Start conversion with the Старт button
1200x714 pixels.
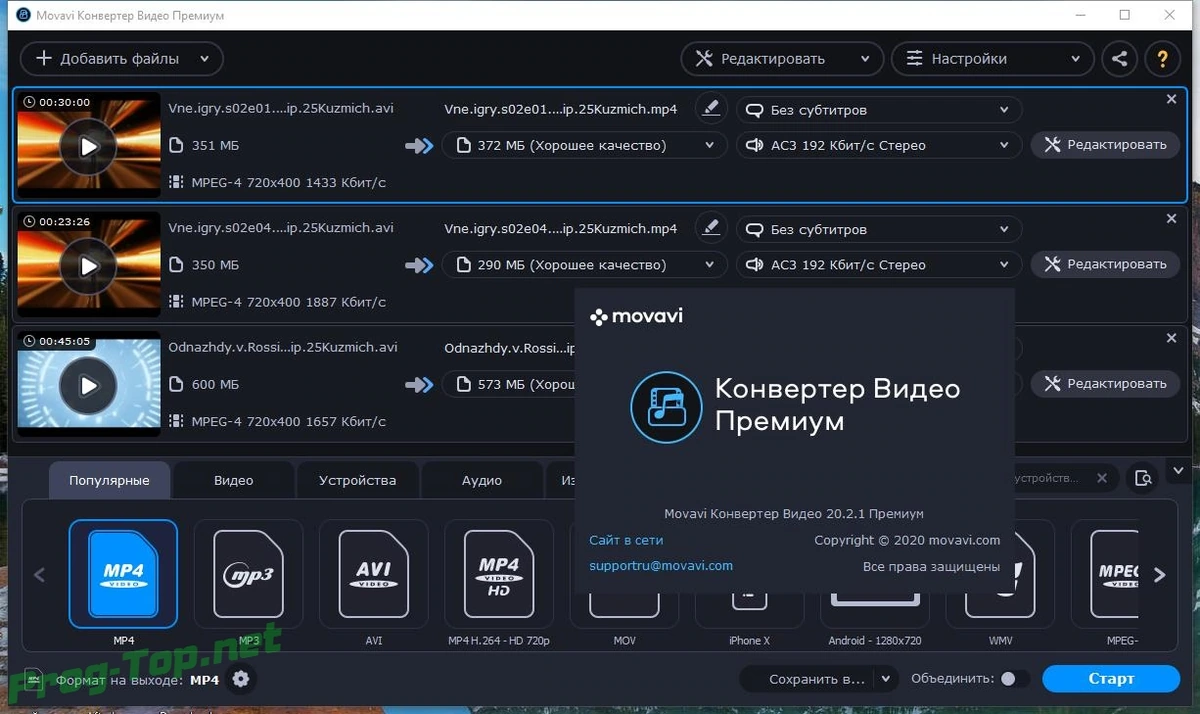click(x=1111, y=679)
